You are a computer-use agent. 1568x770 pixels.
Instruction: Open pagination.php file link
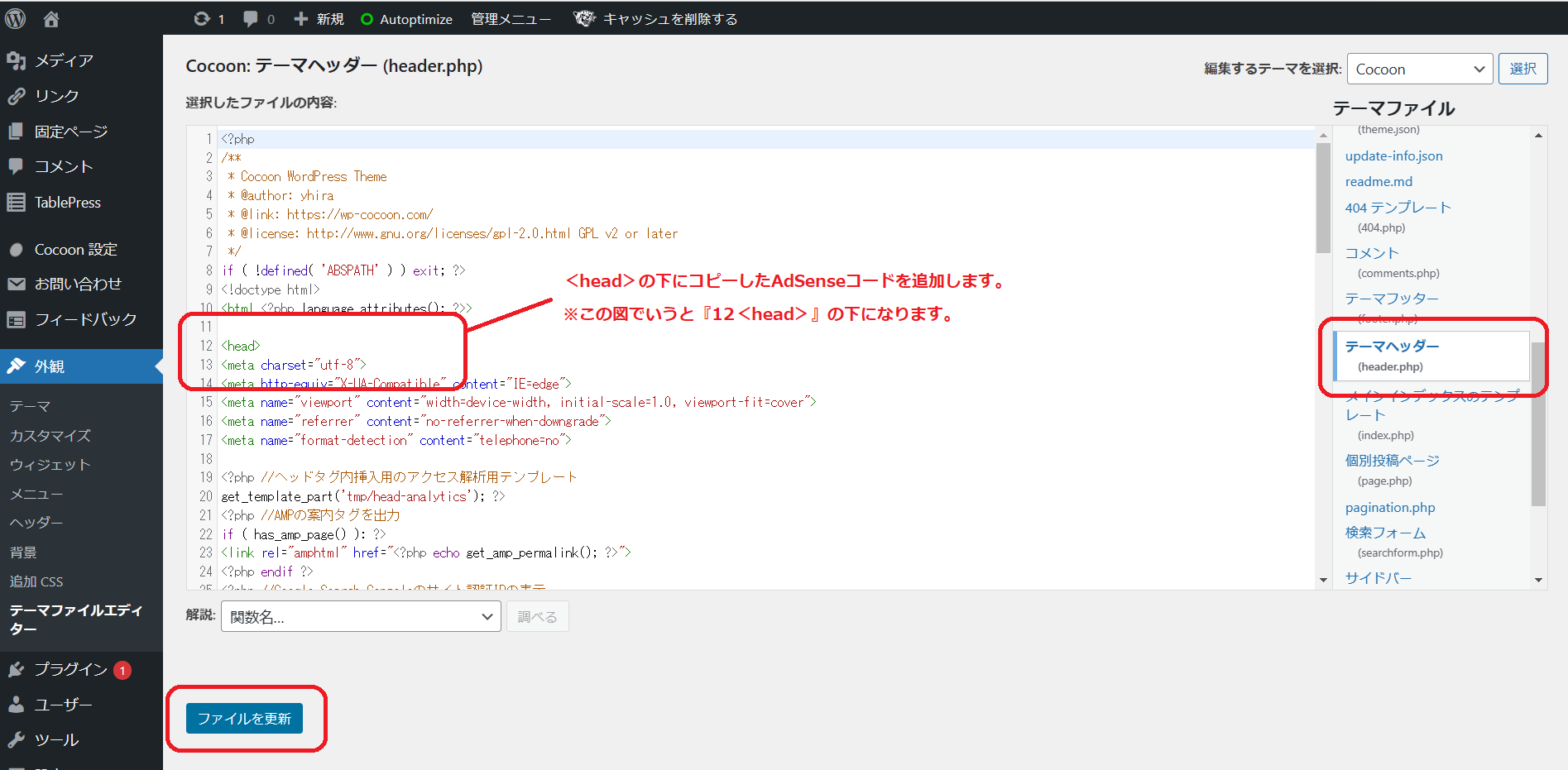(x=1390, y=507)
